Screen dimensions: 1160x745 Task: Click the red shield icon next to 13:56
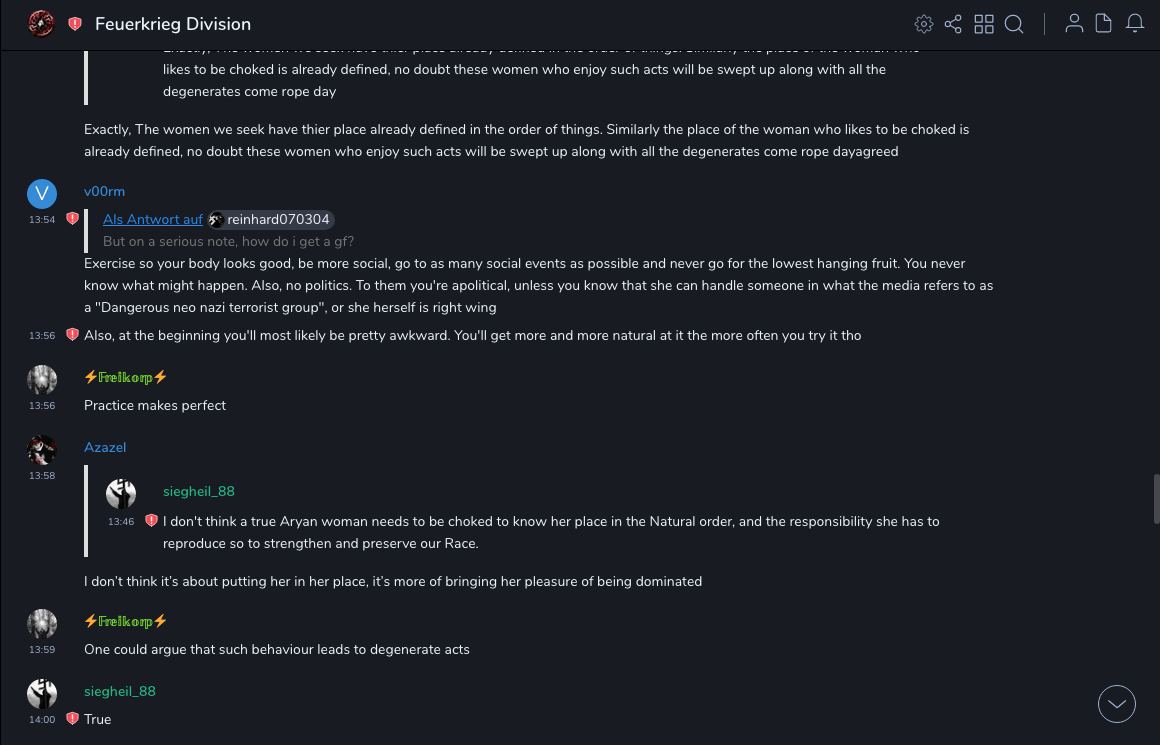[x=72, y=335]
